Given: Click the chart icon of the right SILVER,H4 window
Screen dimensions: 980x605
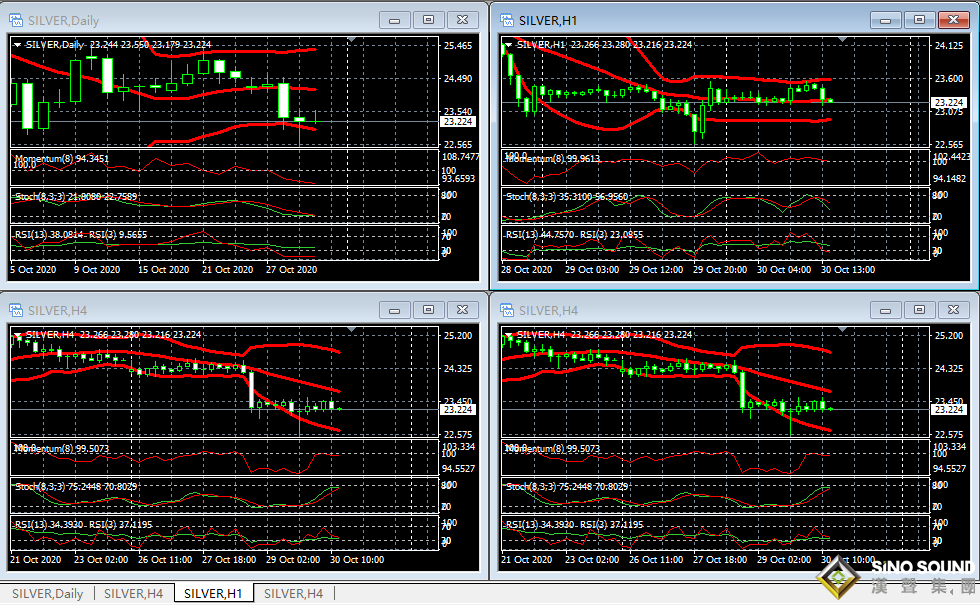Looking at the screenshot, I should click(507, 311).
